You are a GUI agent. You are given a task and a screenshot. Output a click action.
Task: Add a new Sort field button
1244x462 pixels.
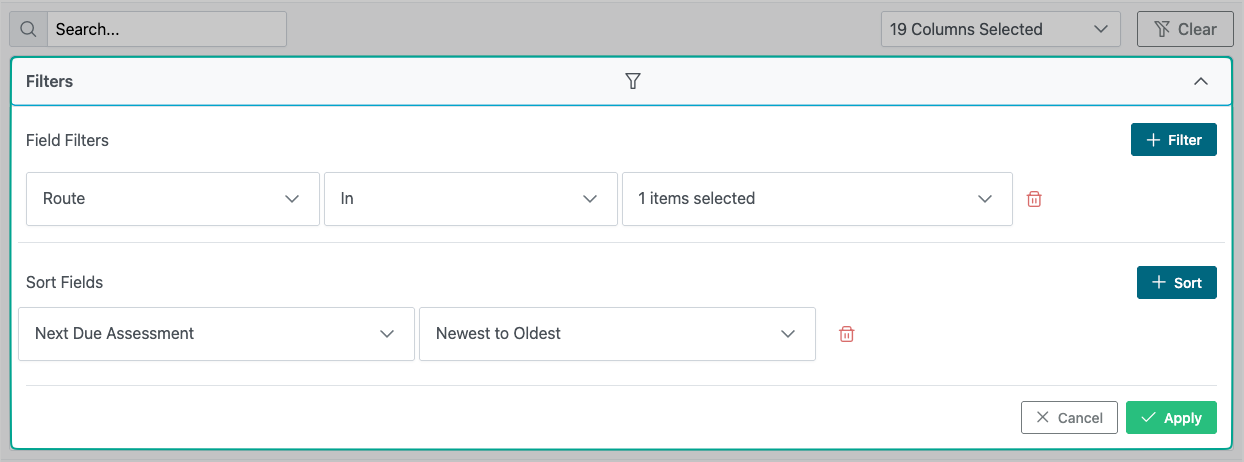(x=1176, y=283)
